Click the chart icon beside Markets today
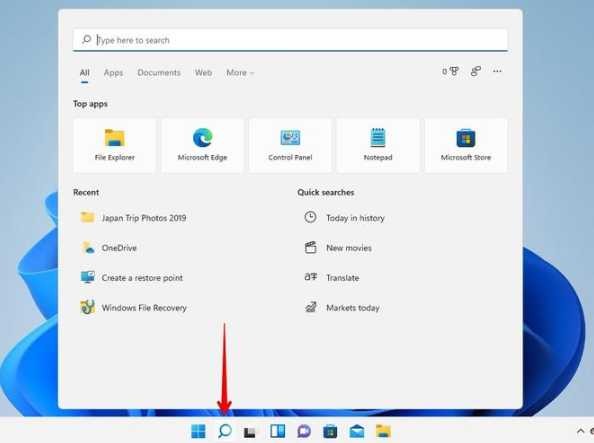Viewport: 594px width, 443px height. coord(311,307)
